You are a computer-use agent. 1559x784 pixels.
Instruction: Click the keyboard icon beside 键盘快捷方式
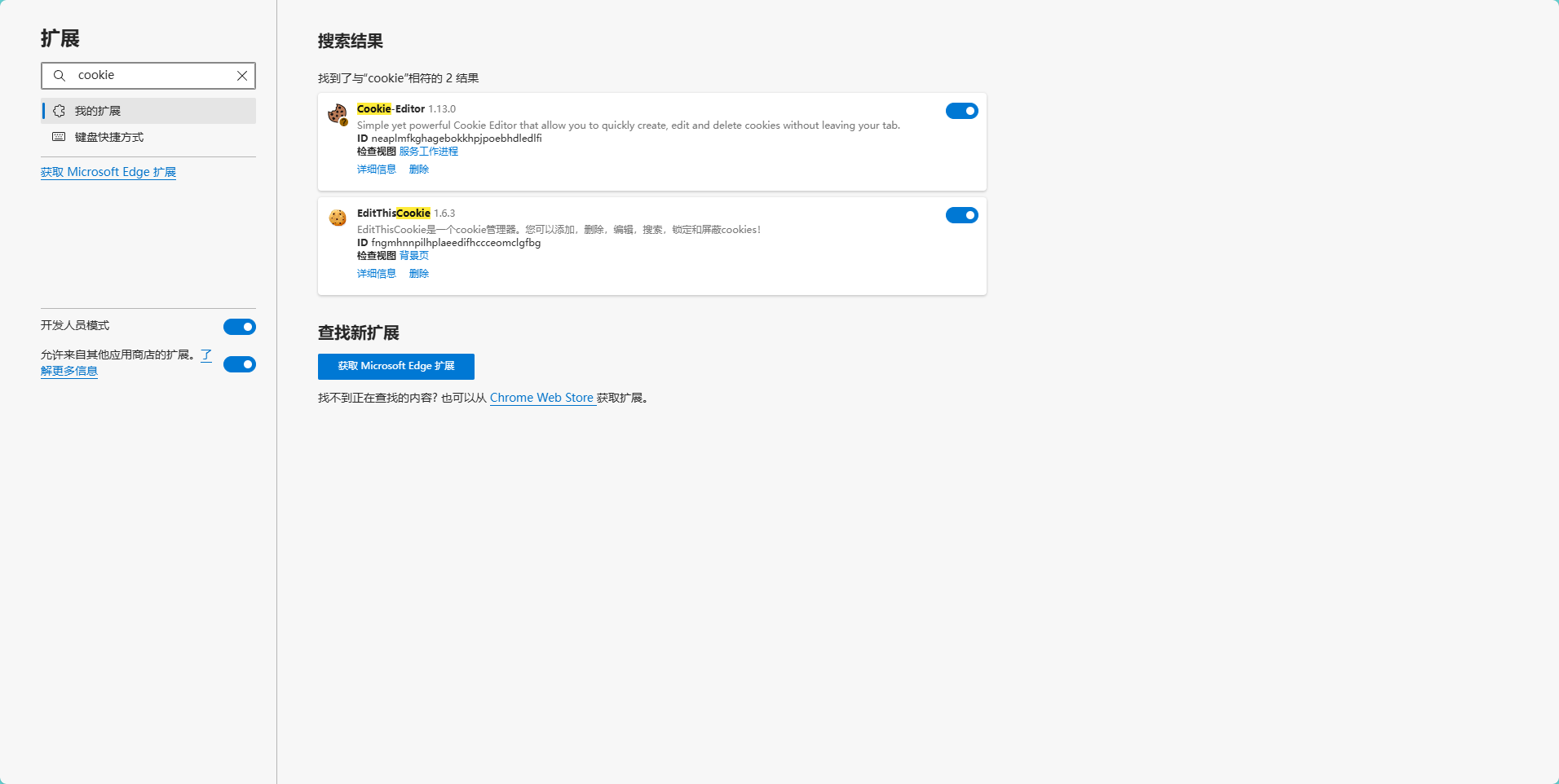[x=60, y=137]
